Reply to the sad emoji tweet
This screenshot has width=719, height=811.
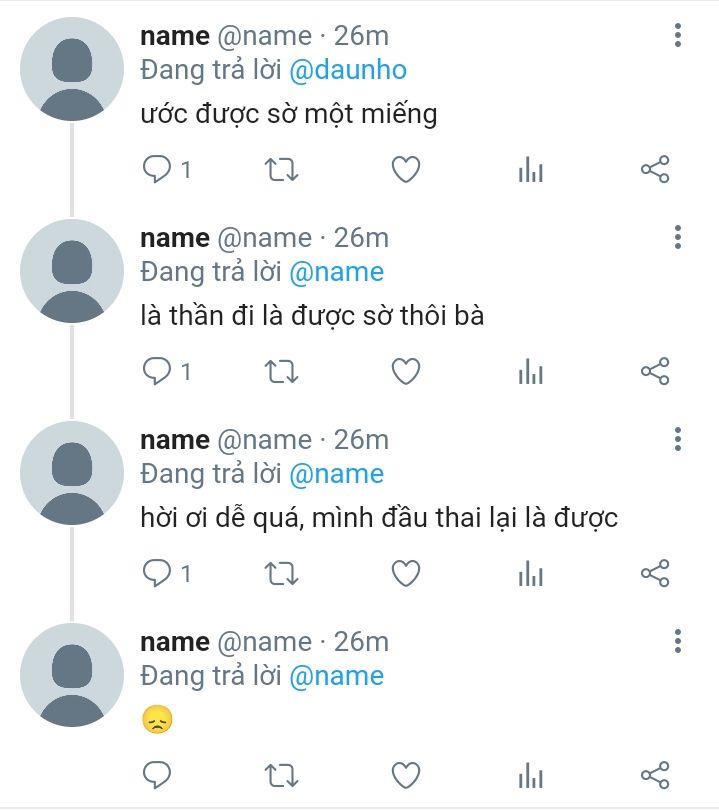(156, 775)
